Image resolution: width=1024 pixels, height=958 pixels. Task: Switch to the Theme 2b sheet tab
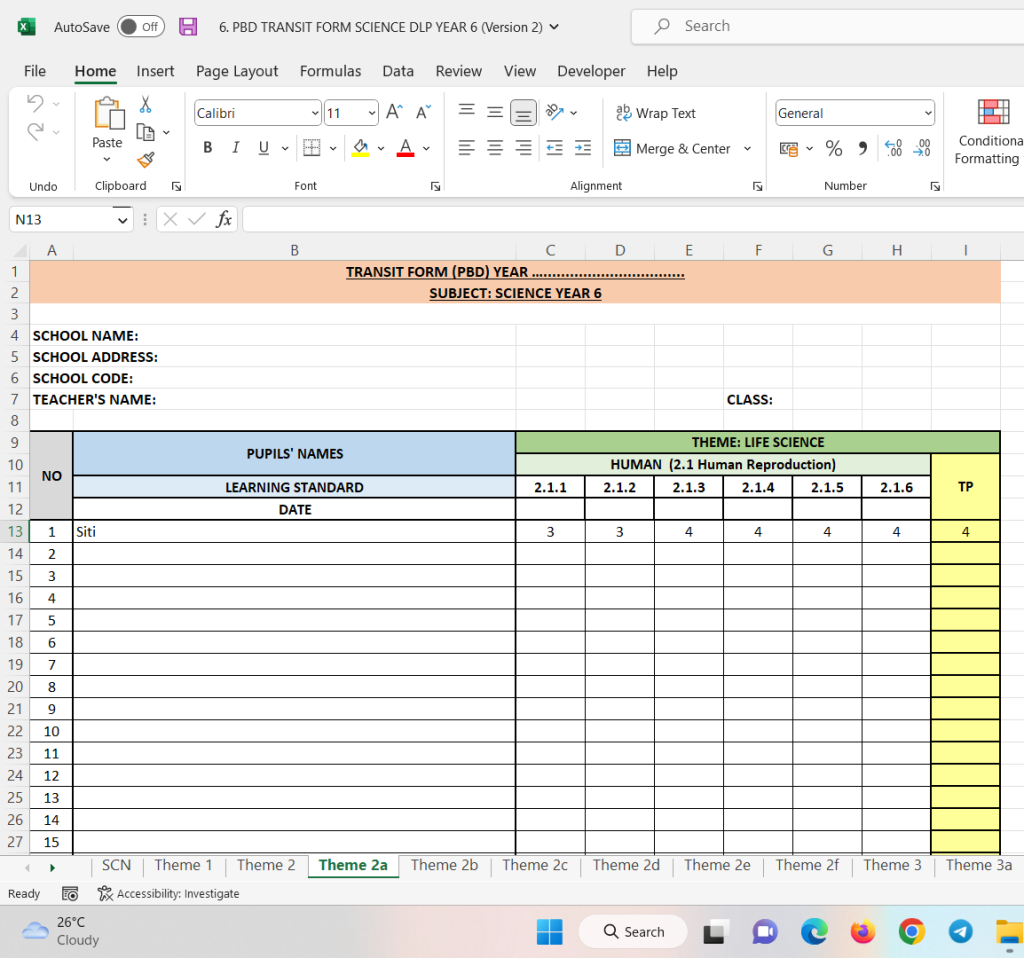(x=444, y=865)
